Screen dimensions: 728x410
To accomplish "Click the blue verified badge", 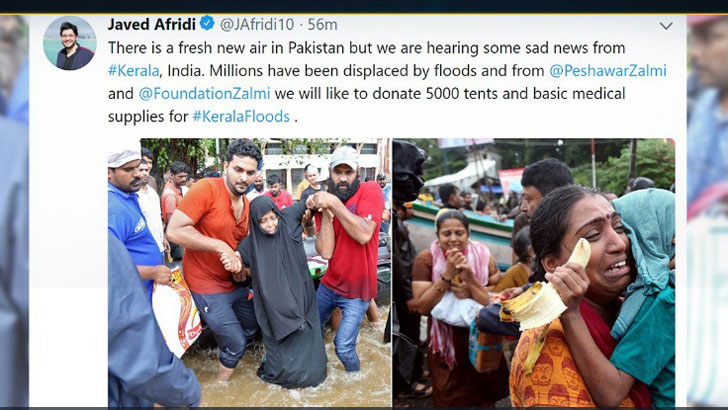I will click(207, 23).
